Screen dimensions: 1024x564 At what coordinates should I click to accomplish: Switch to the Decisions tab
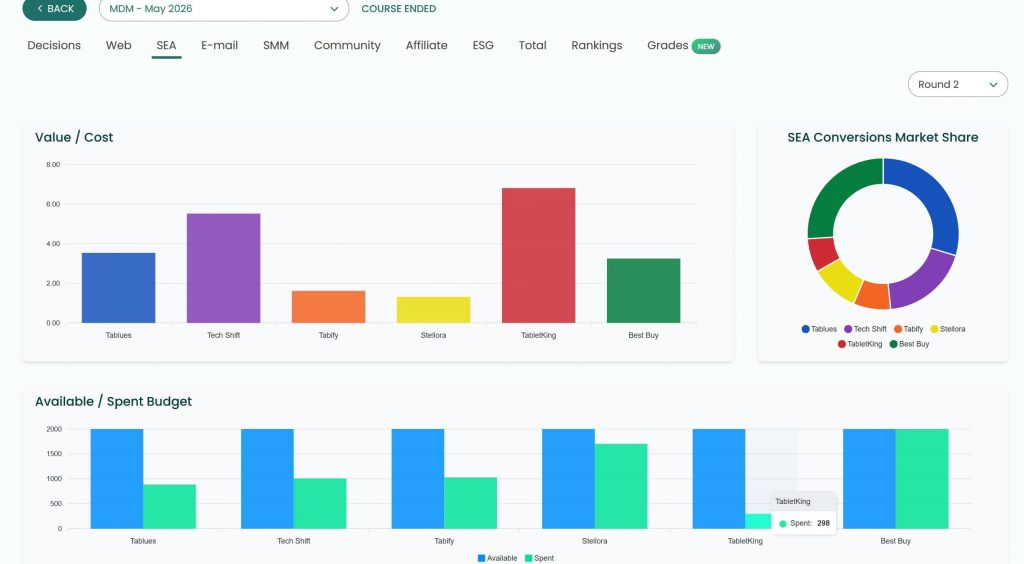tap(54, 46)
